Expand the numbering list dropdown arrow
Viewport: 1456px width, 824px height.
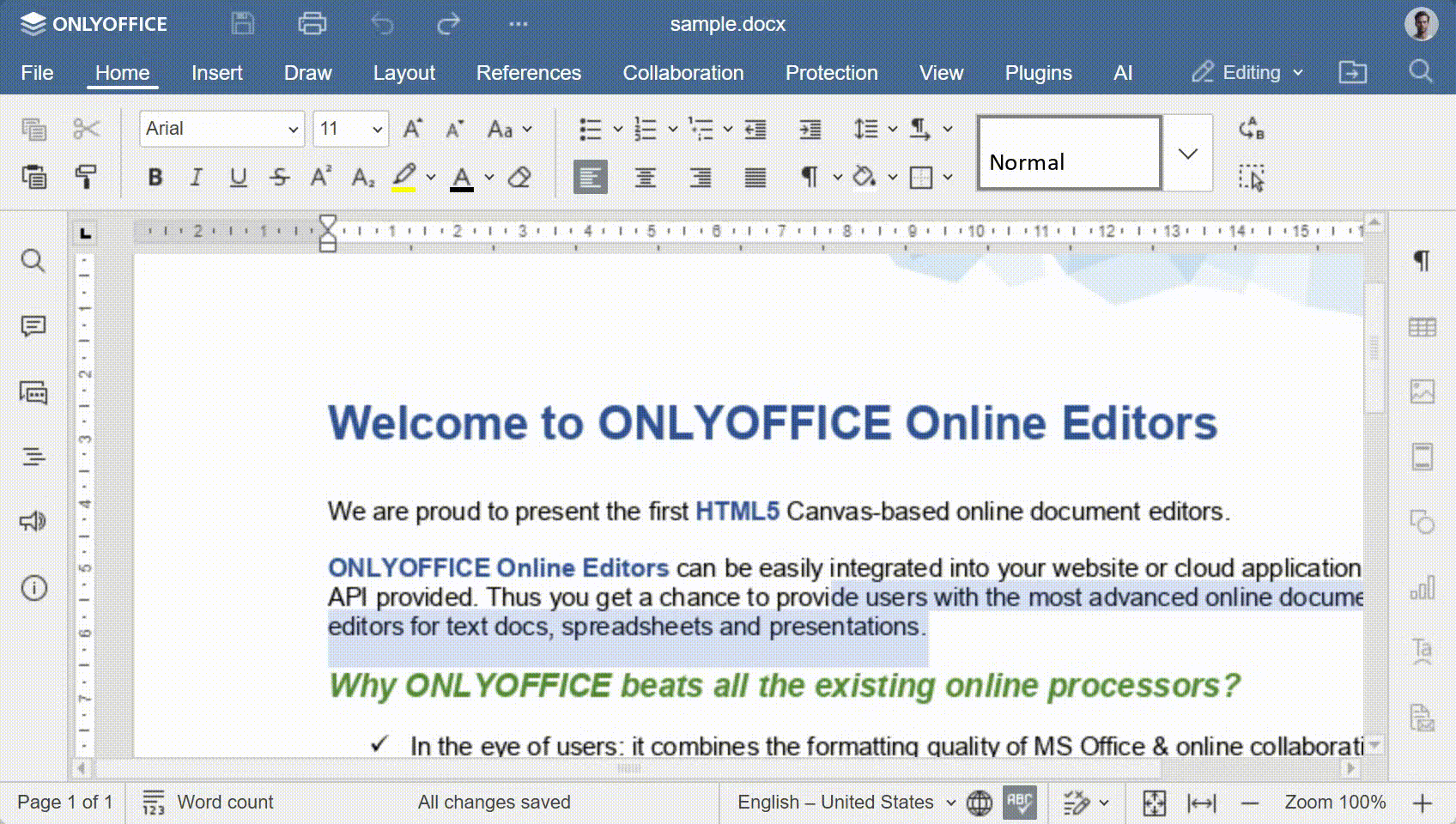click(x=673, y=130)
